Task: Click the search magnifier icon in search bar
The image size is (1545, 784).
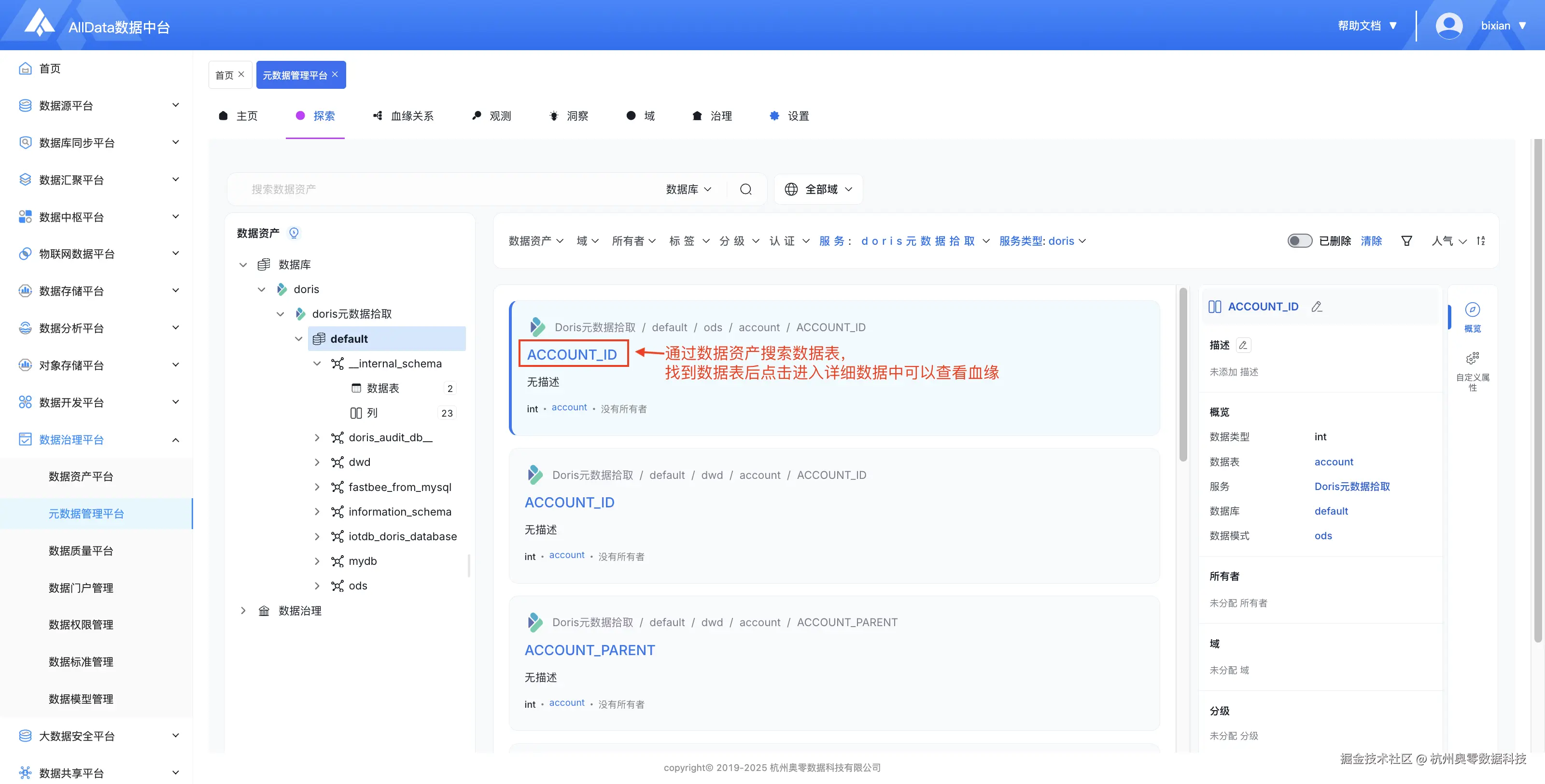Action: point(745,189)
